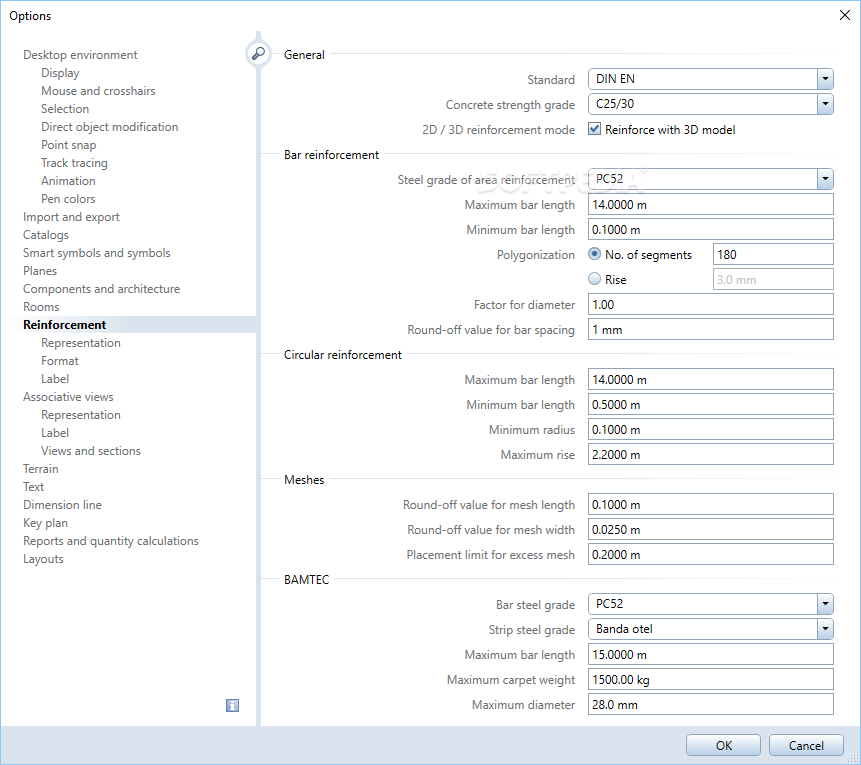Open Strip steel grade dropdown
Screen dimensions: 861x765
coord(825,629)
